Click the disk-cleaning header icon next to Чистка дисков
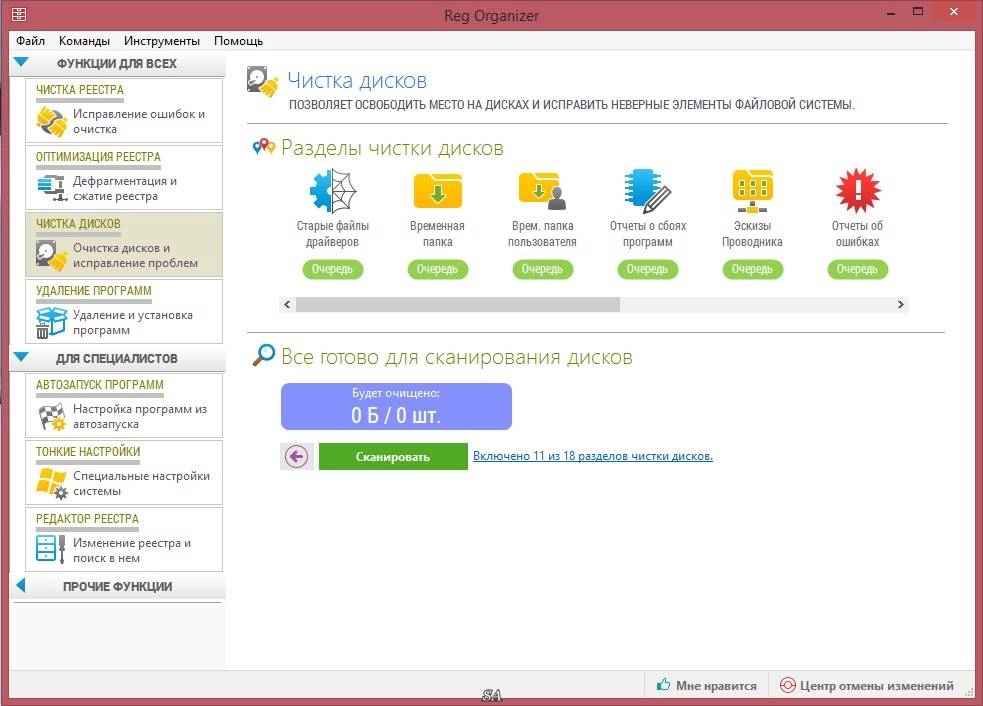This screenshot has height=706, width=983. (x=263, y=82)
